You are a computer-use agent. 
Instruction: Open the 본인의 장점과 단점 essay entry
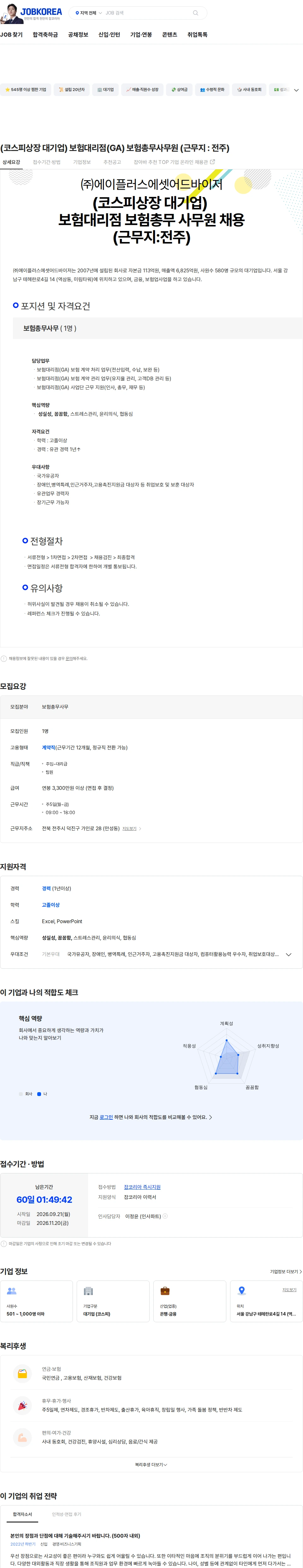coord(75,1536)
